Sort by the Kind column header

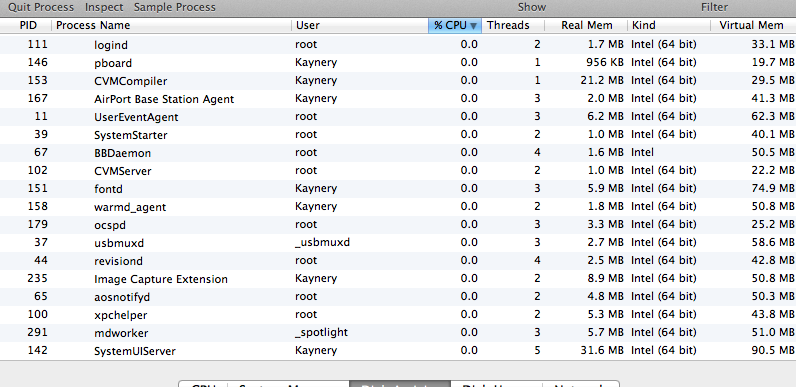[643, 25]
